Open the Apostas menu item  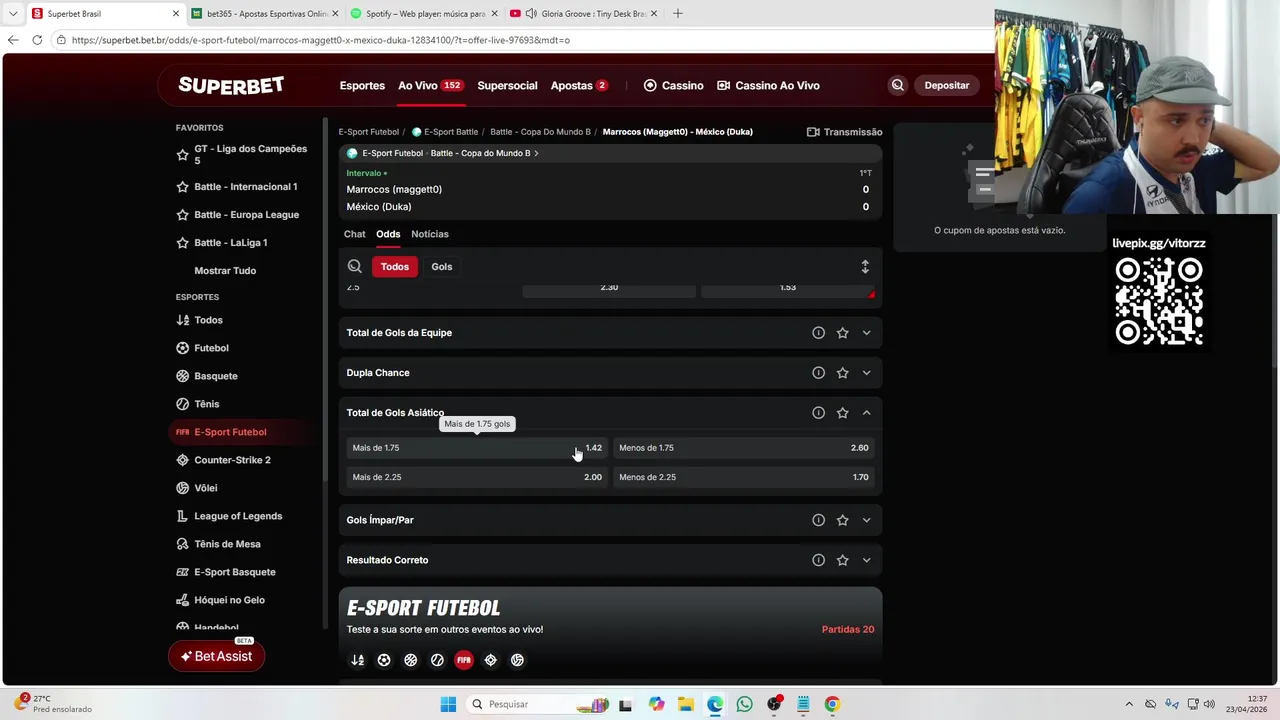point(579,86)
